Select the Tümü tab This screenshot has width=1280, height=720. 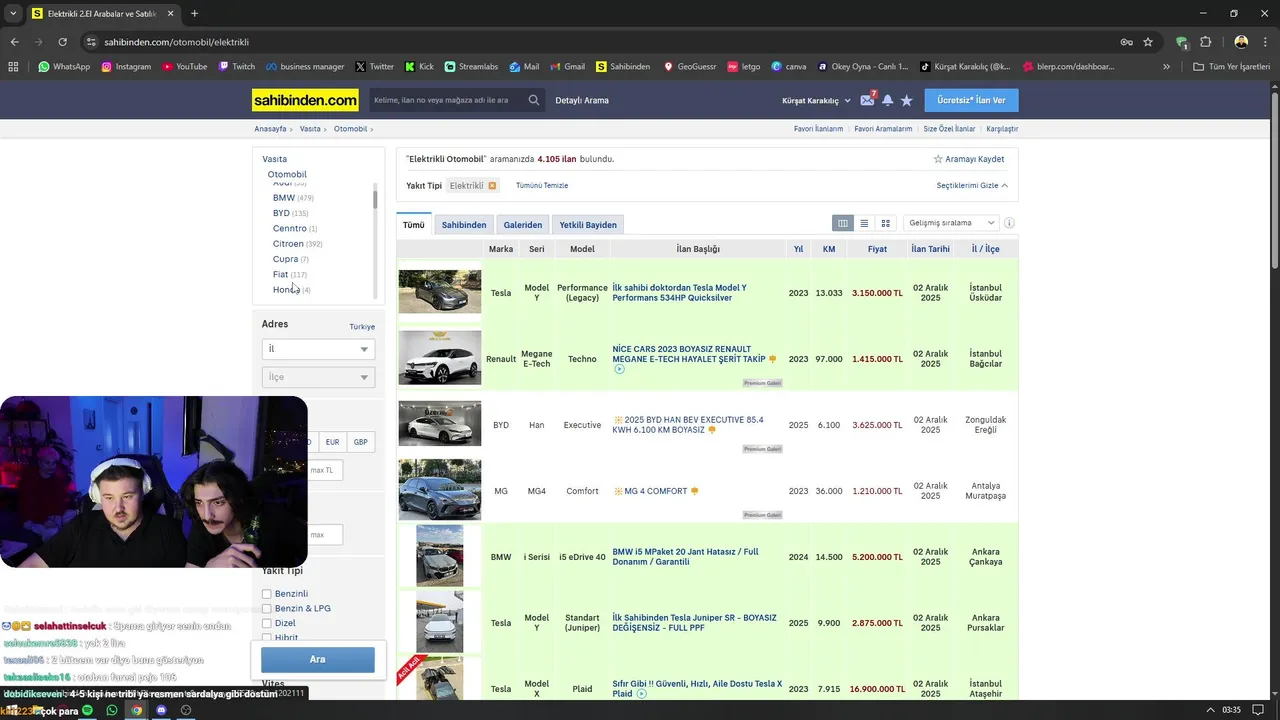point(414,225)
